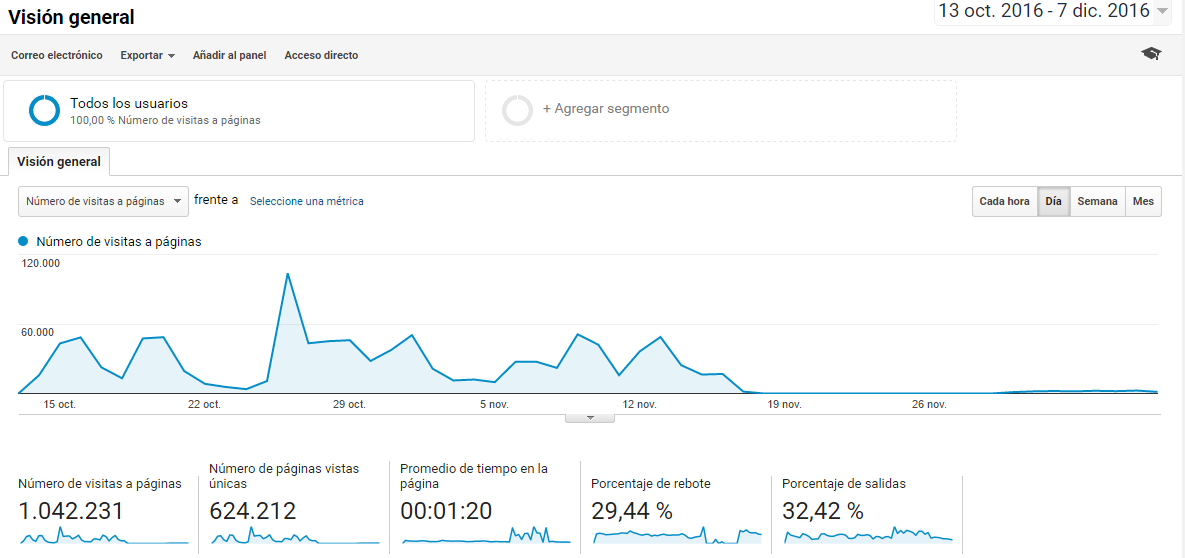
Task: Click the 19 nov. axis label
Action: coord(784,405)
